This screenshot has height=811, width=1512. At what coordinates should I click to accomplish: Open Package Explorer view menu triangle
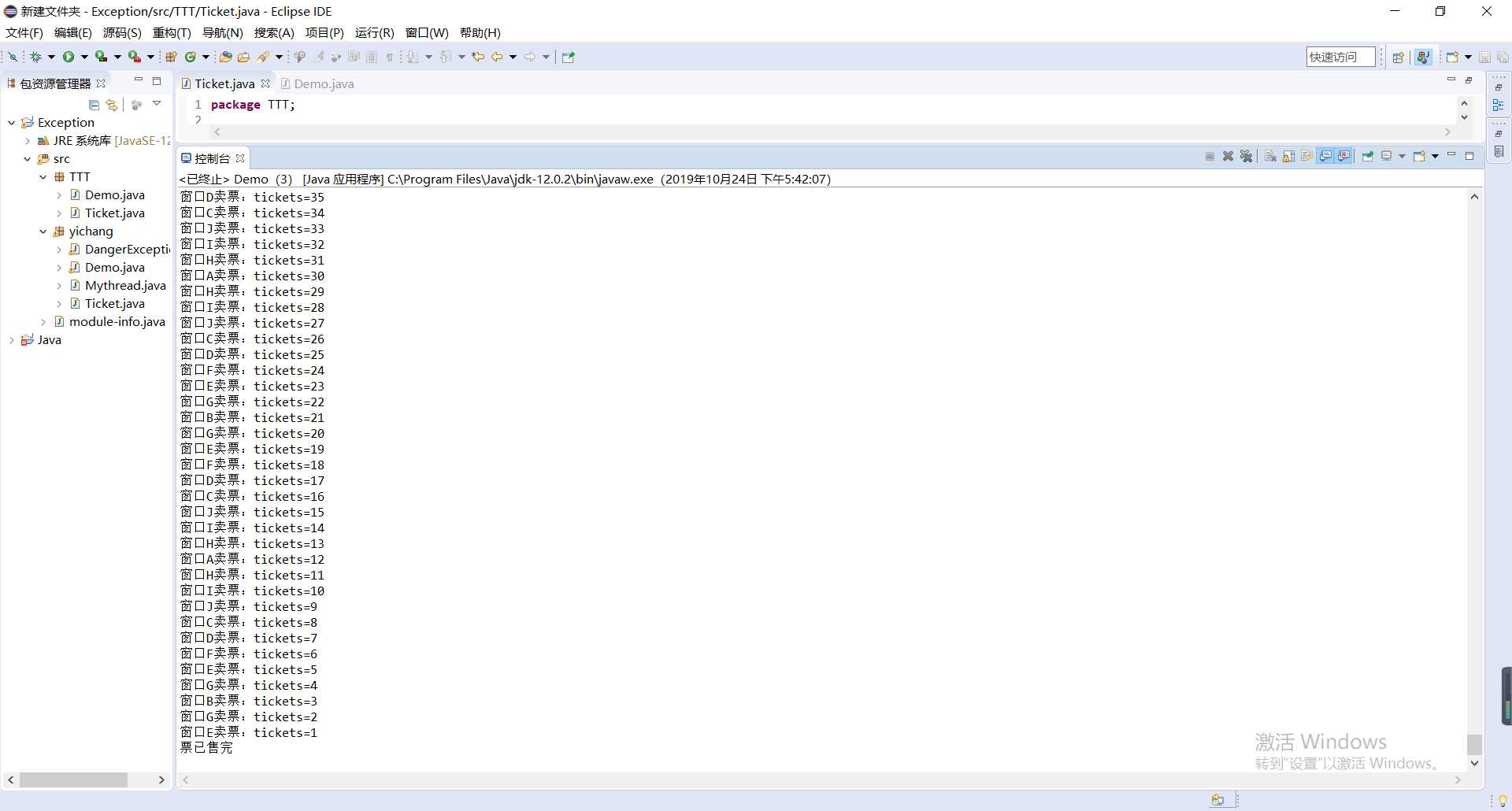(157, 104)
